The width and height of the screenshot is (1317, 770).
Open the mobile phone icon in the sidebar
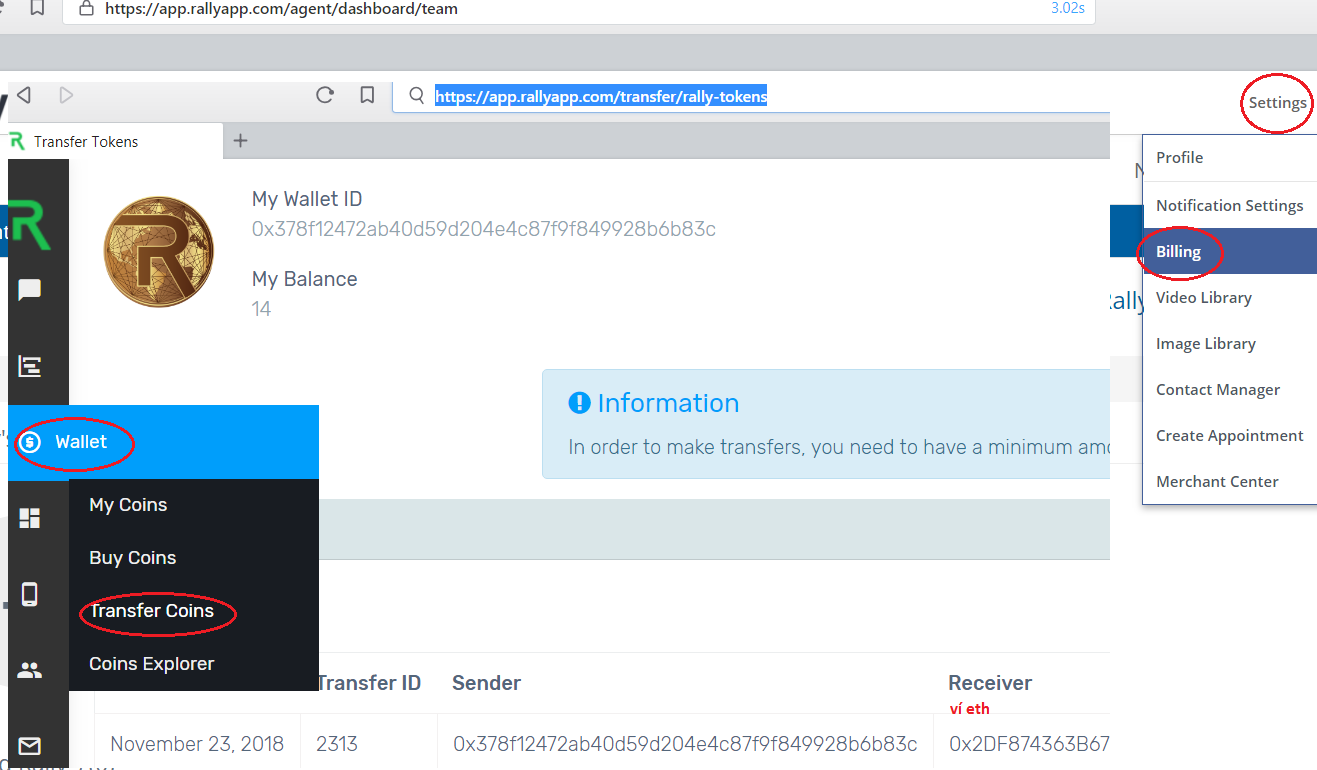coord(30,594)
